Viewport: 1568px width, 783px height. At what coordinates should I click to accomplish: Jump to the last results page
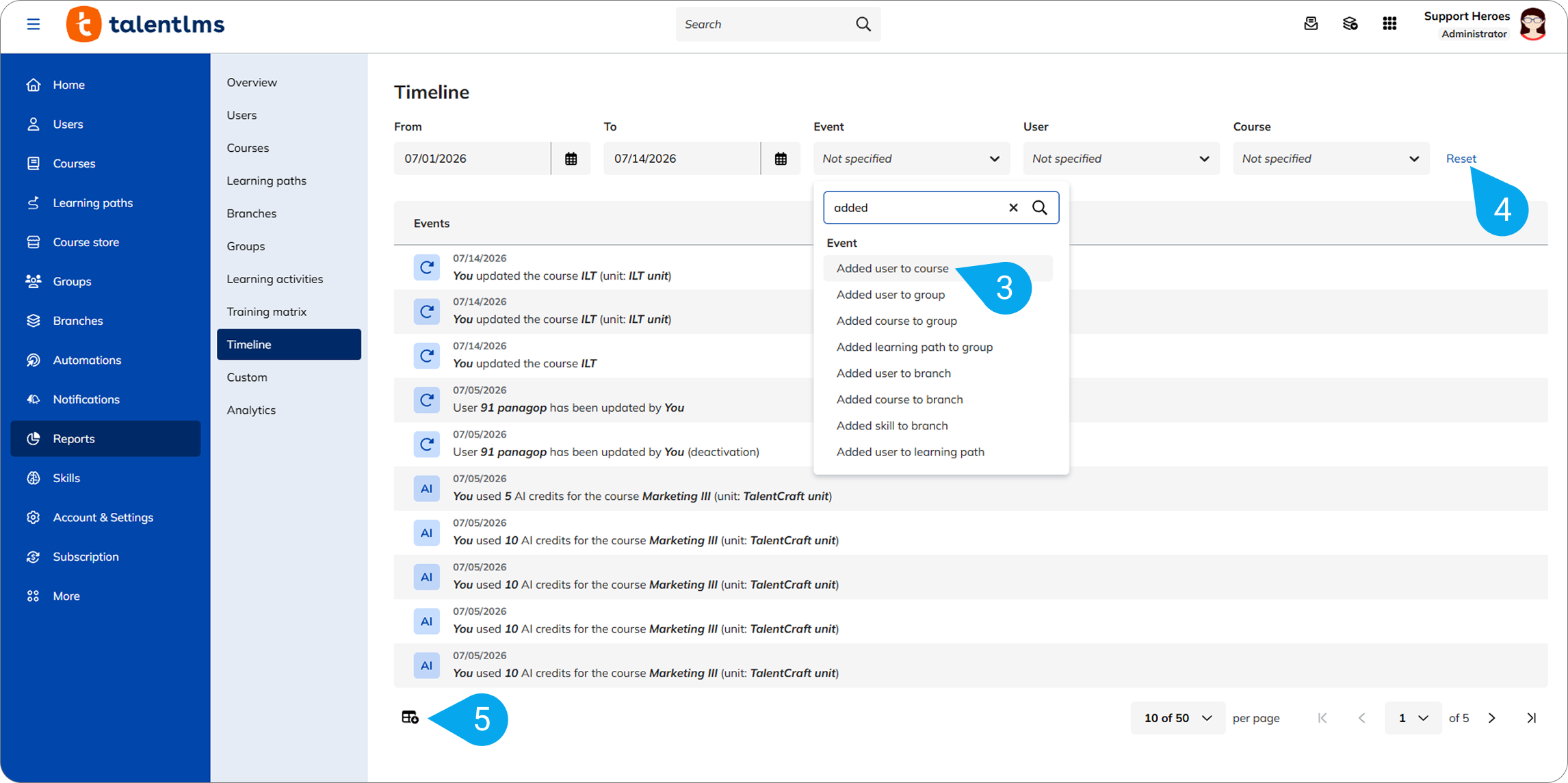click(1532, 718)
